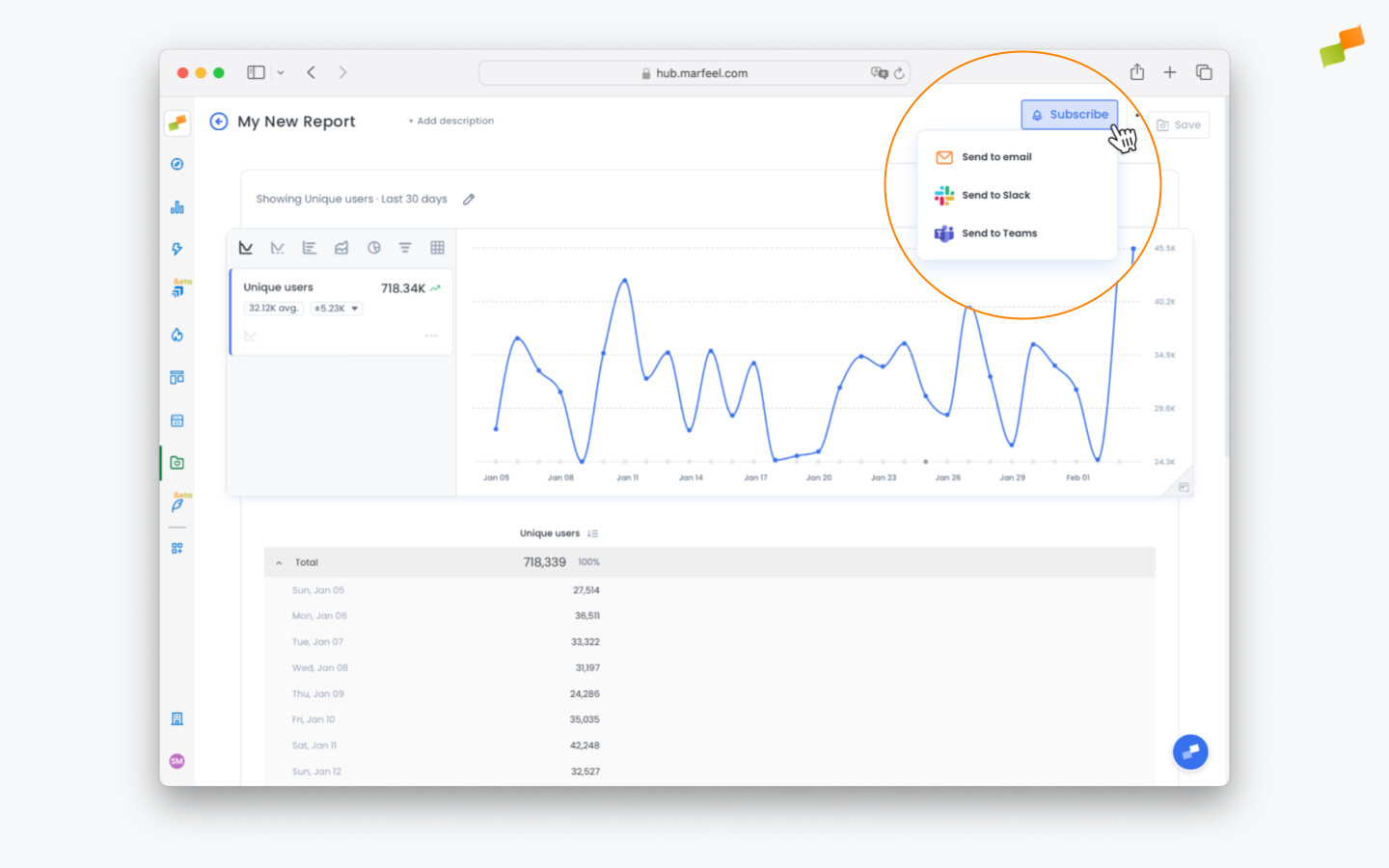
Task: Pick the funnel chart type icon
Action: pyautogui.click(x=405, y=248)
